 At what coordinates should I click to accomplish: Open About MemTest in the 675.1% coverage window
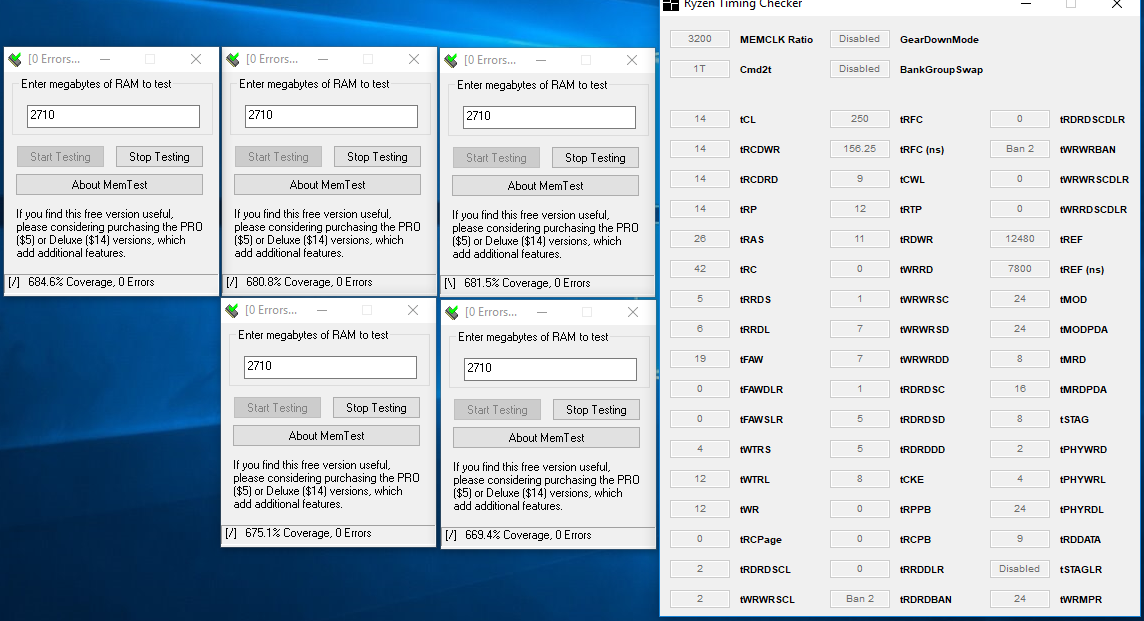[326, 436]
